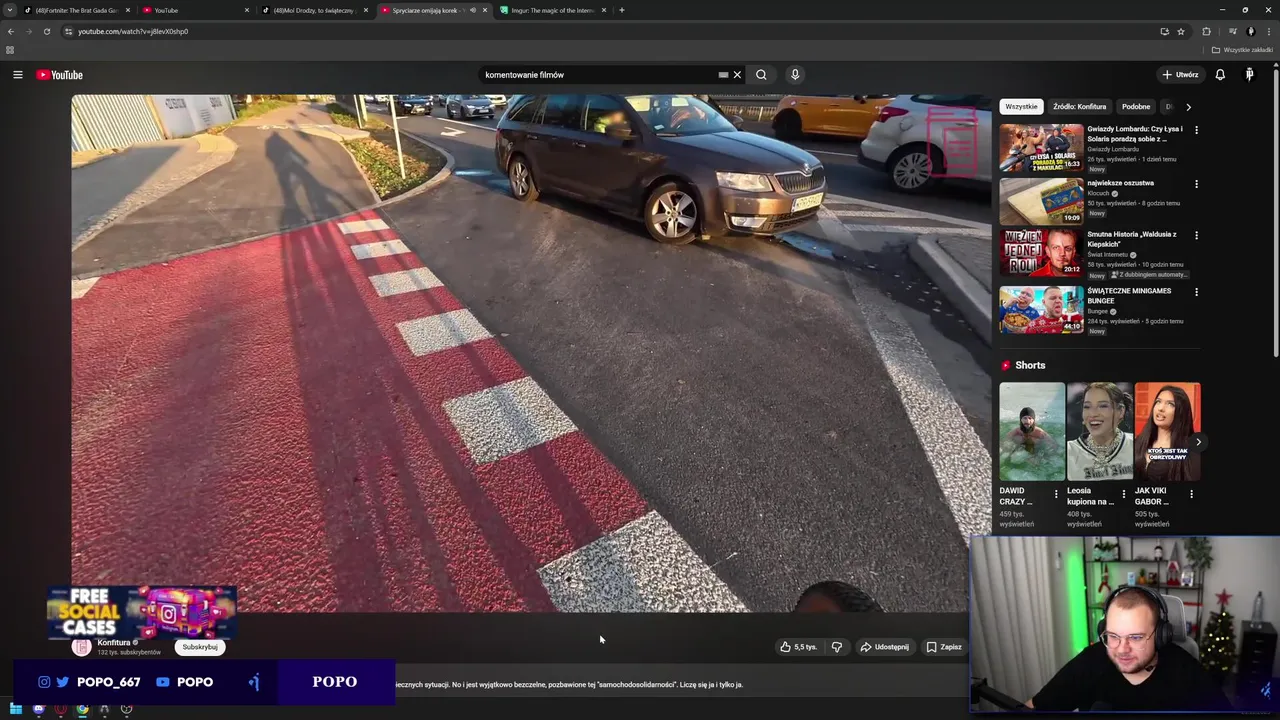Open the Konfitura channel name
Image resolution: width=1280 pixels, height=720 pixels.
(x=114, y=642)
